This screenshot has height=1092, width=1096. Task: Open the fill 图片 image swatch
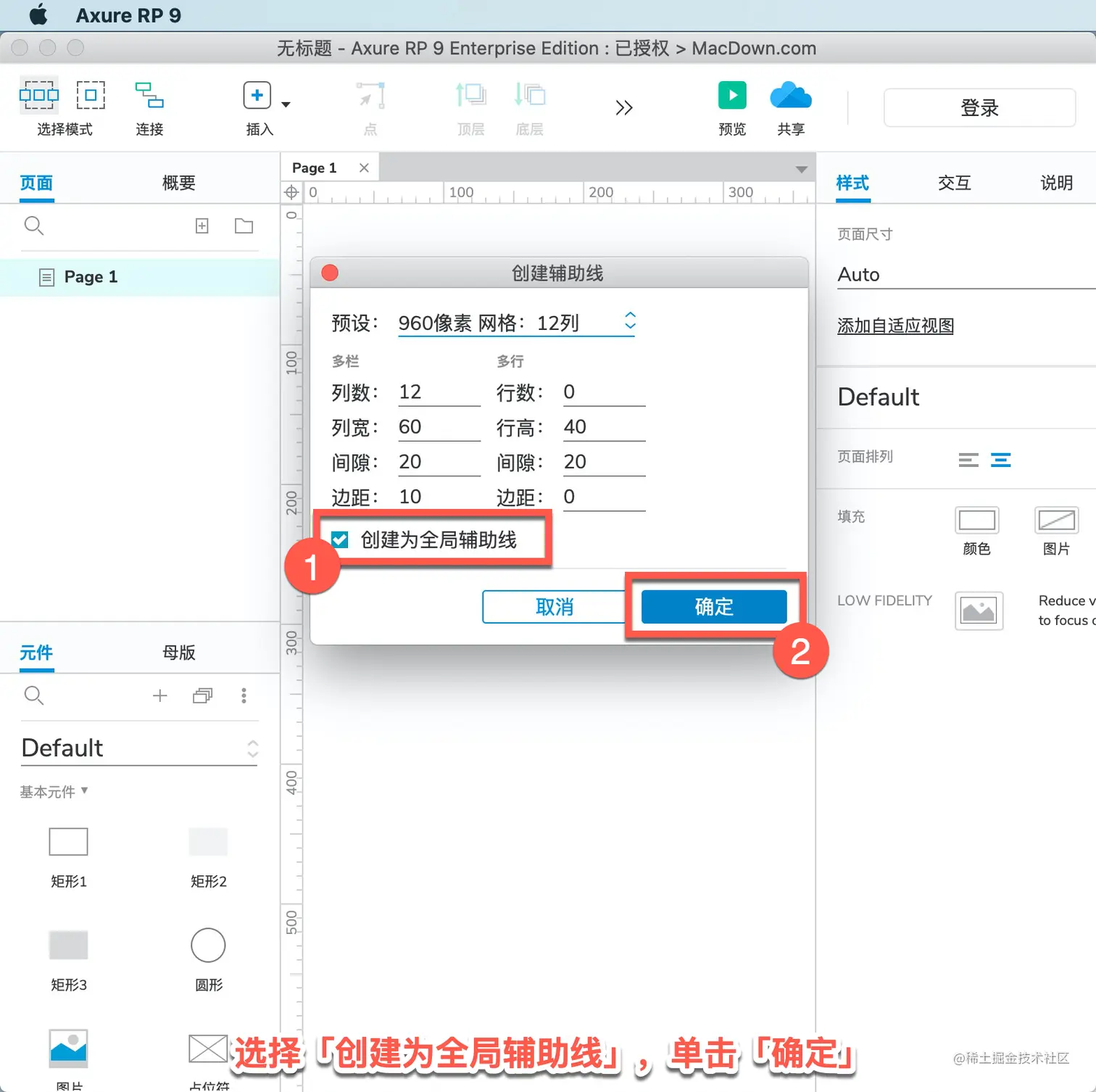[x=1056, y=521]
